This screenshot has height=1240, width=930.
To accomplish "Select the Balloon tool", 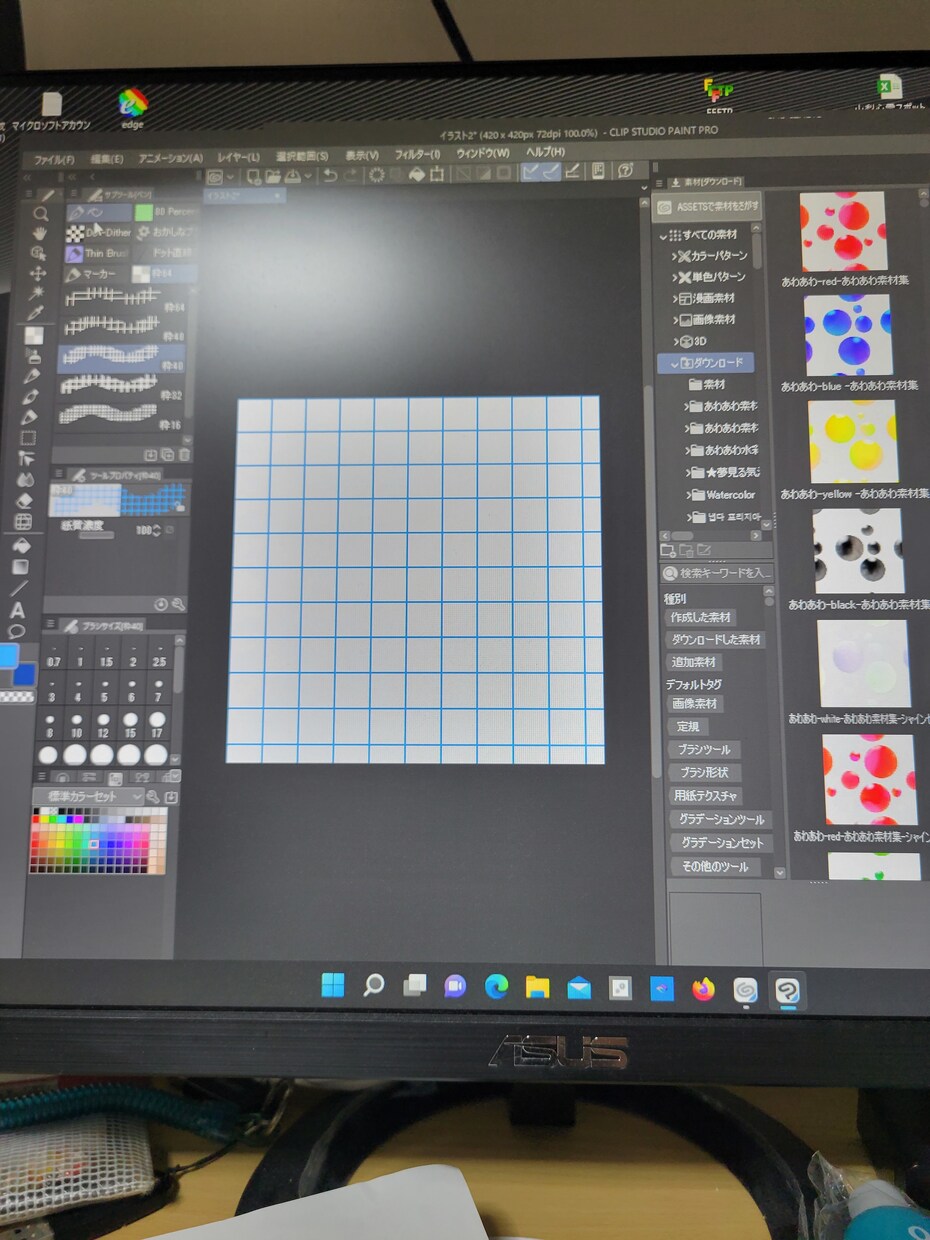I will click(x=17, y=631).
